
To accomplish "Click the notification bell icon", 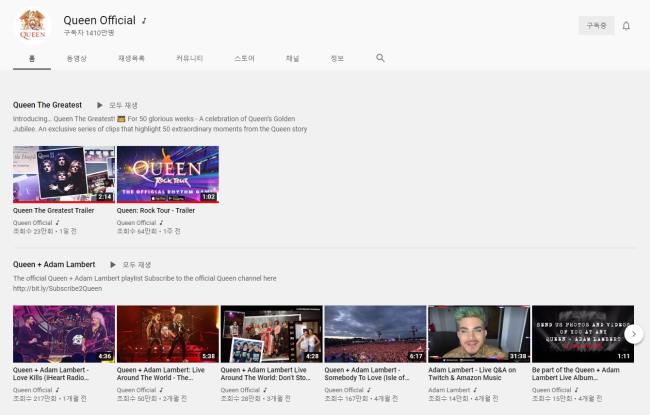I will [x=626, y=26].
